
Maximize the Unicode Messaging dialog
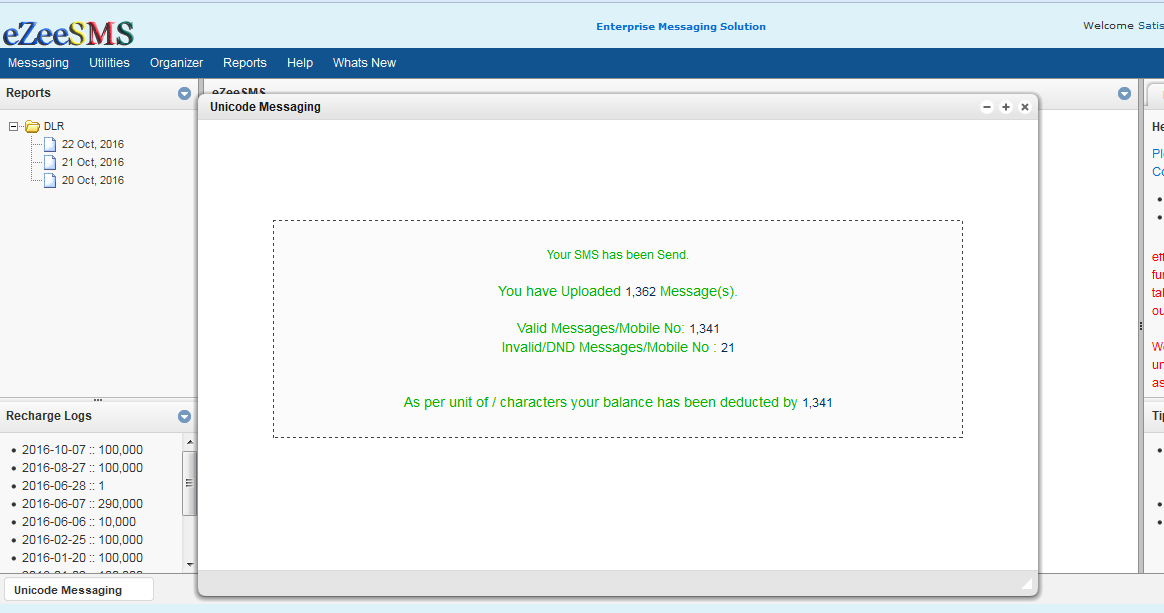[x=1006, y=107]
